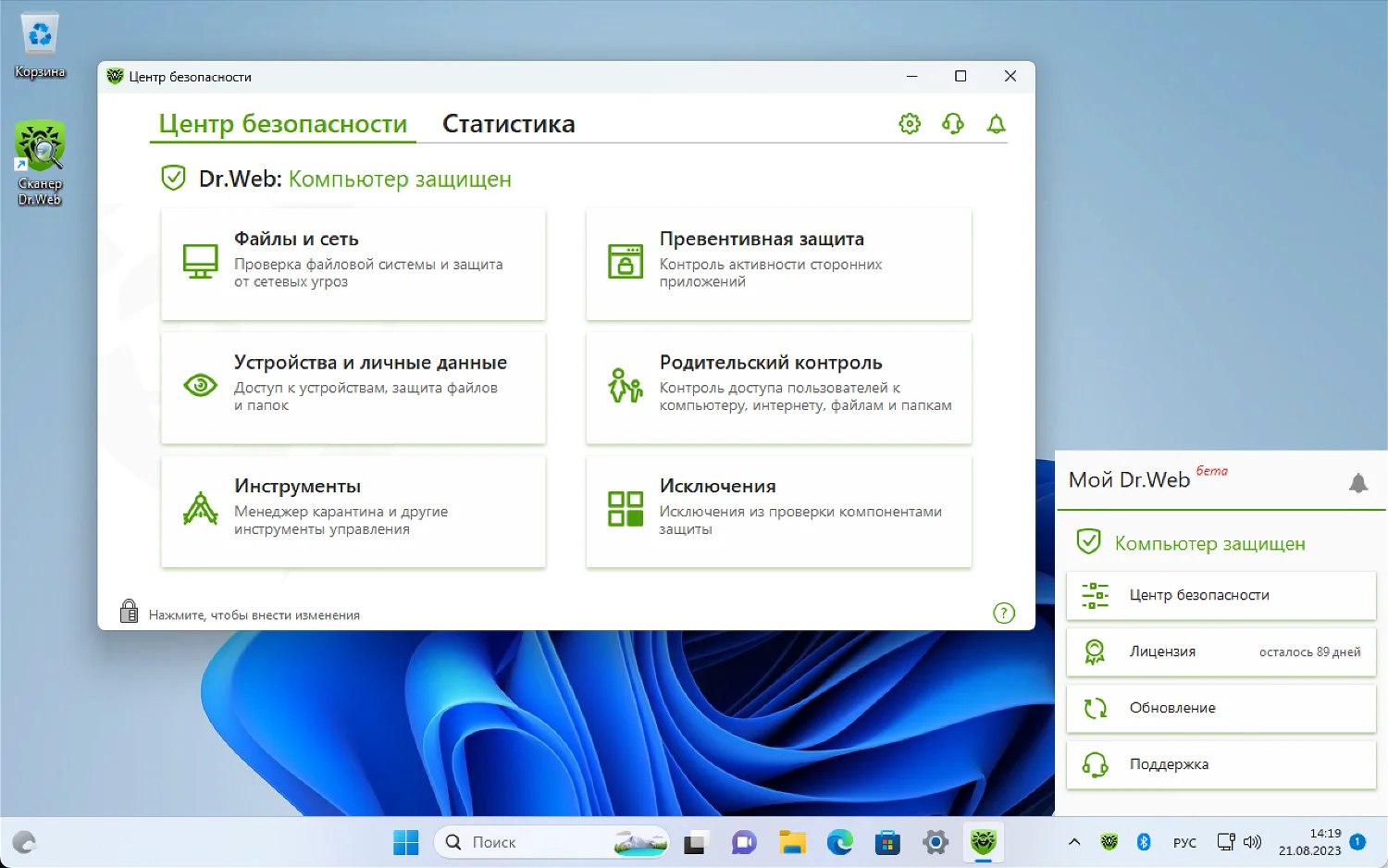Open the support headset icon in header
The height and width of the screenshot is (868, 1388).
[x=953, y=124]
